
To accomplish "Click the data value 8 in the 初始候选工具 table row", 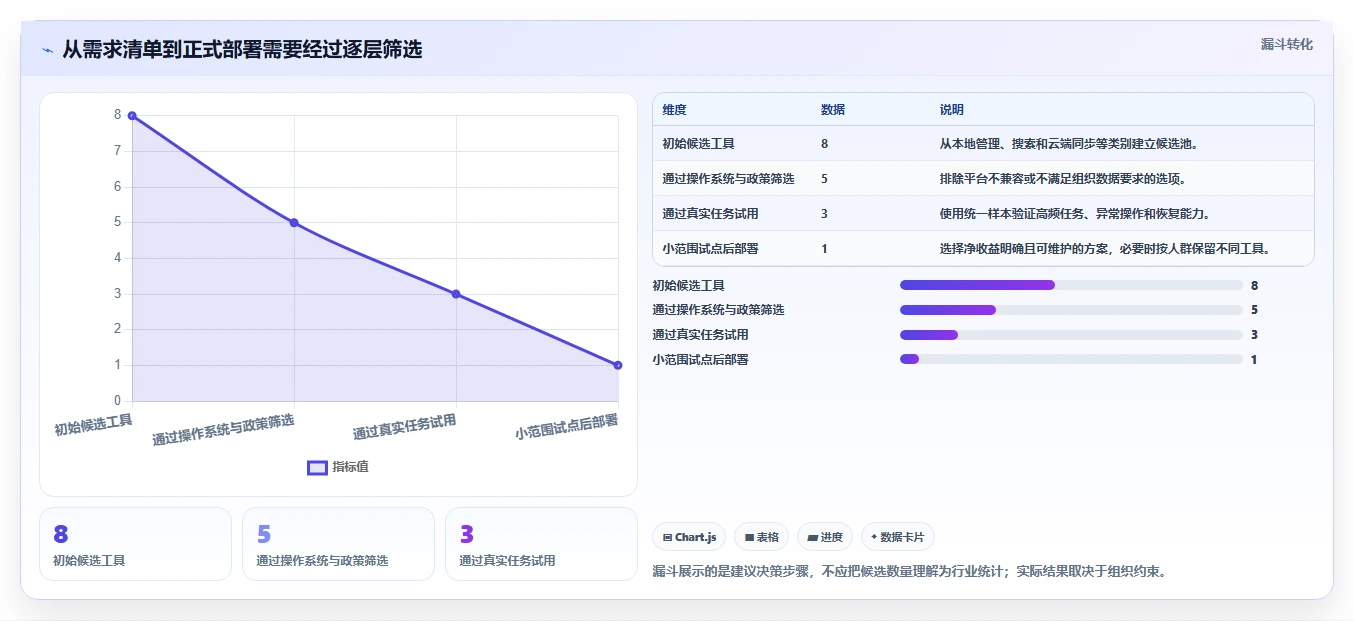I will [824, 144].
